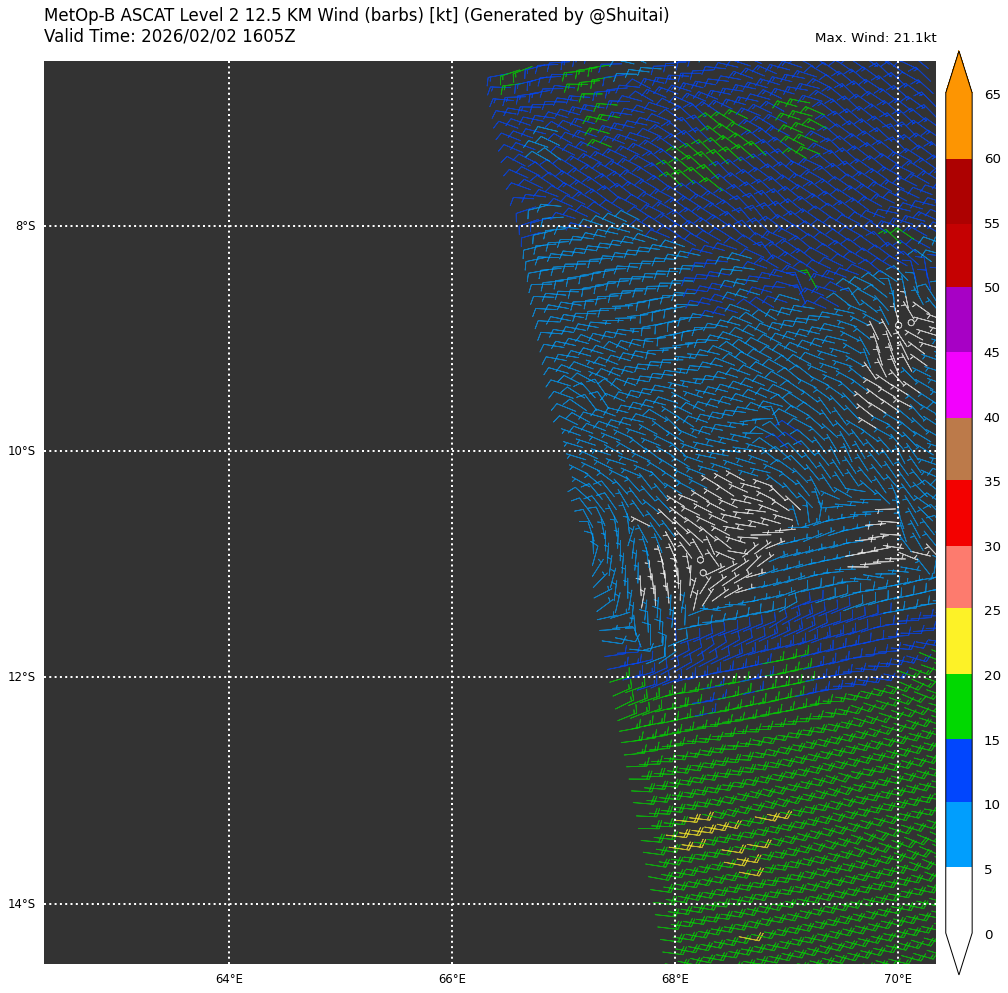Click the 70°E longitude axis label
This screenshot has height=993, width=1008.
897,979
